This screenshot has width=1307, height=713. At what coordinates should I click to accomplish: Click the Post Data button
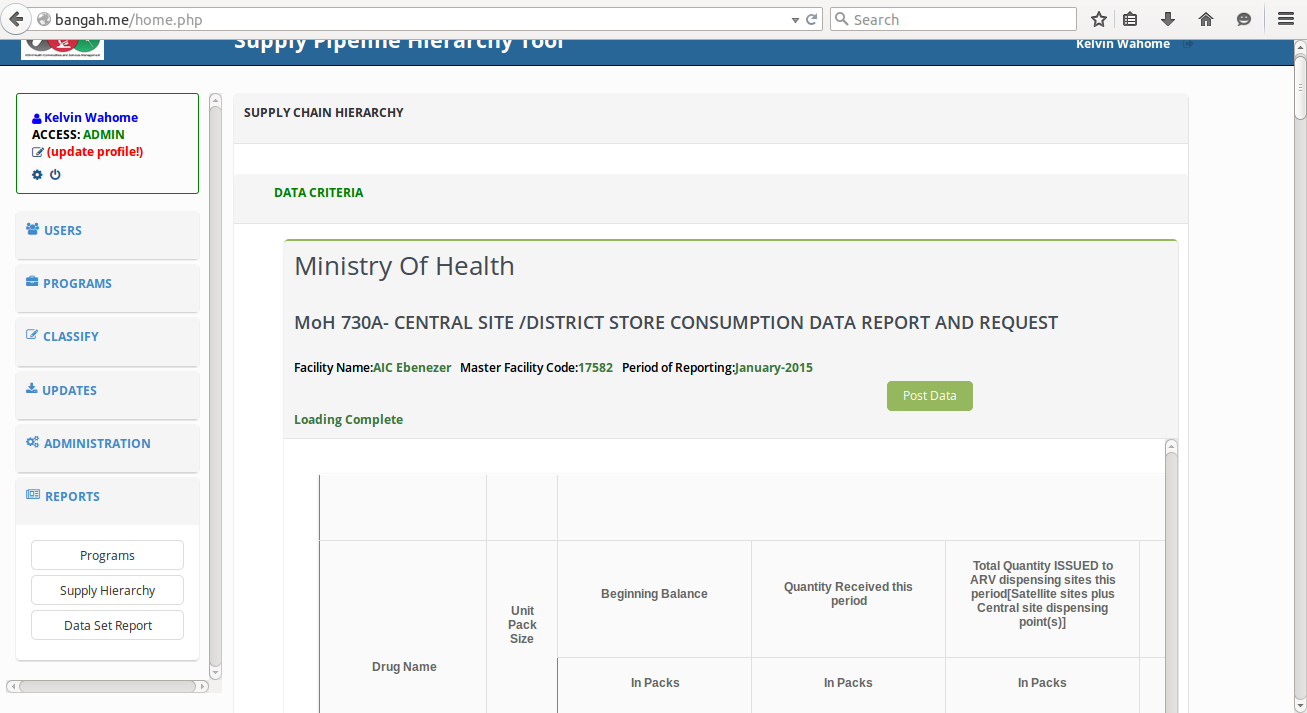[930, 396]
